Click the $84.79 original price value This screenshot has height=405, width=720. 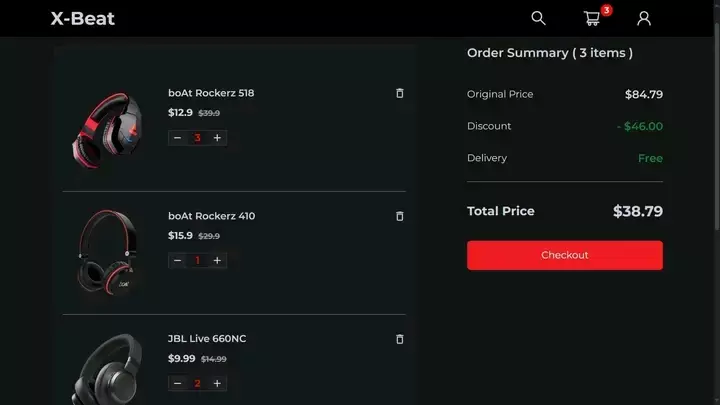tap(644, 95)
